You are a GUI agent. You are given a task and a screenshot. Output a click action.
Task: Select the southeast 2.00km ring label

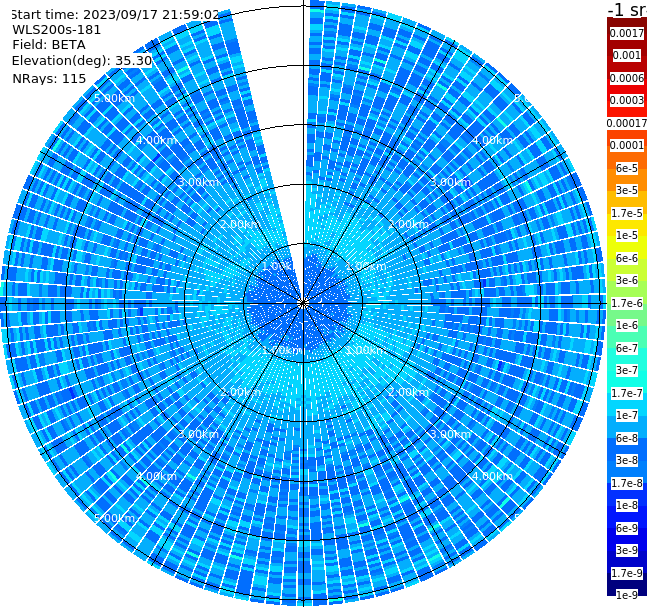tap(408, 392)
